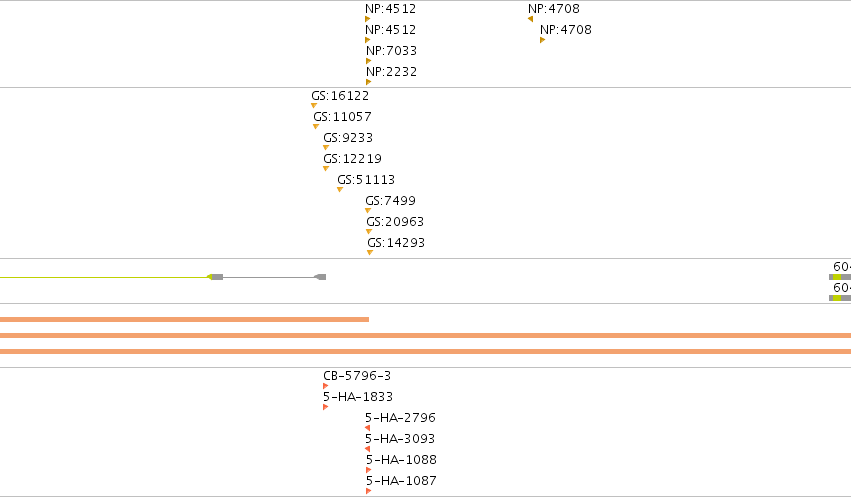Open the GS:9233 feature label
The height and width of the screenshot is (497, 851).
[348, 138]
